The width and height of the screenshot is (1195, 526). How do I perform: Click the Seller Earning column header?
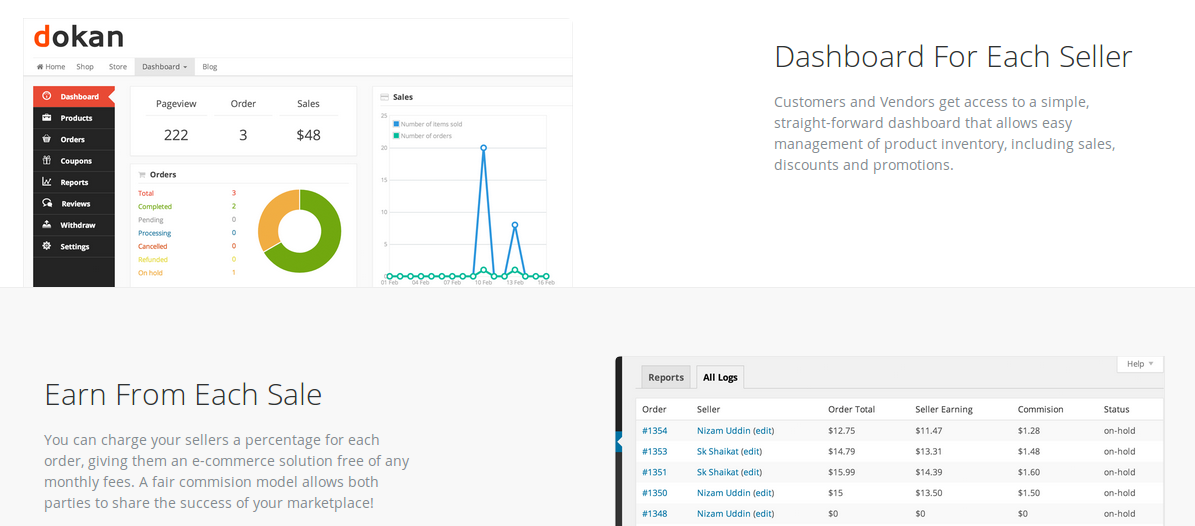pyautogui.click(x=944, y=409)
